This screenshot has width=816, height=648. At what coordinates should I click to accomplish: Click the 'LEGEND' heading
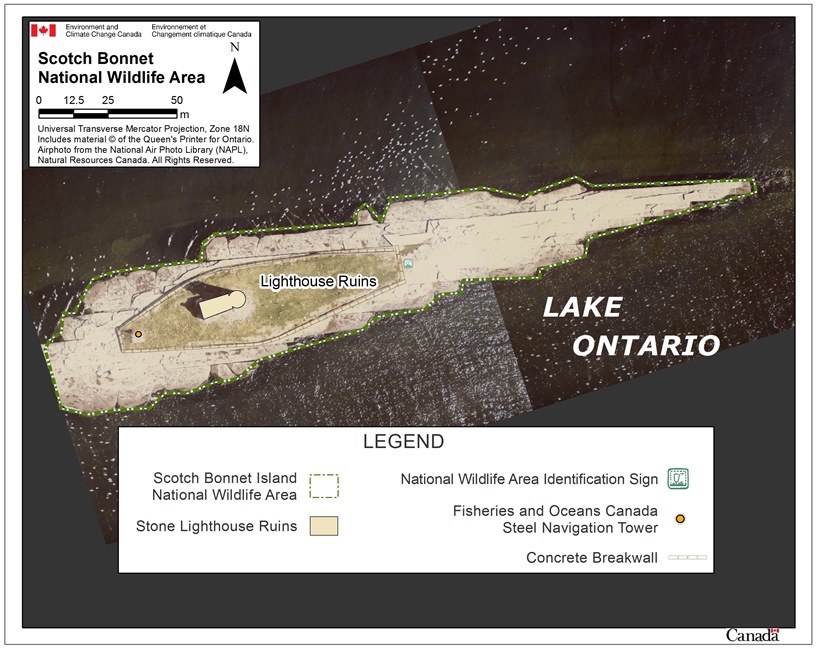tap(403, 441)
